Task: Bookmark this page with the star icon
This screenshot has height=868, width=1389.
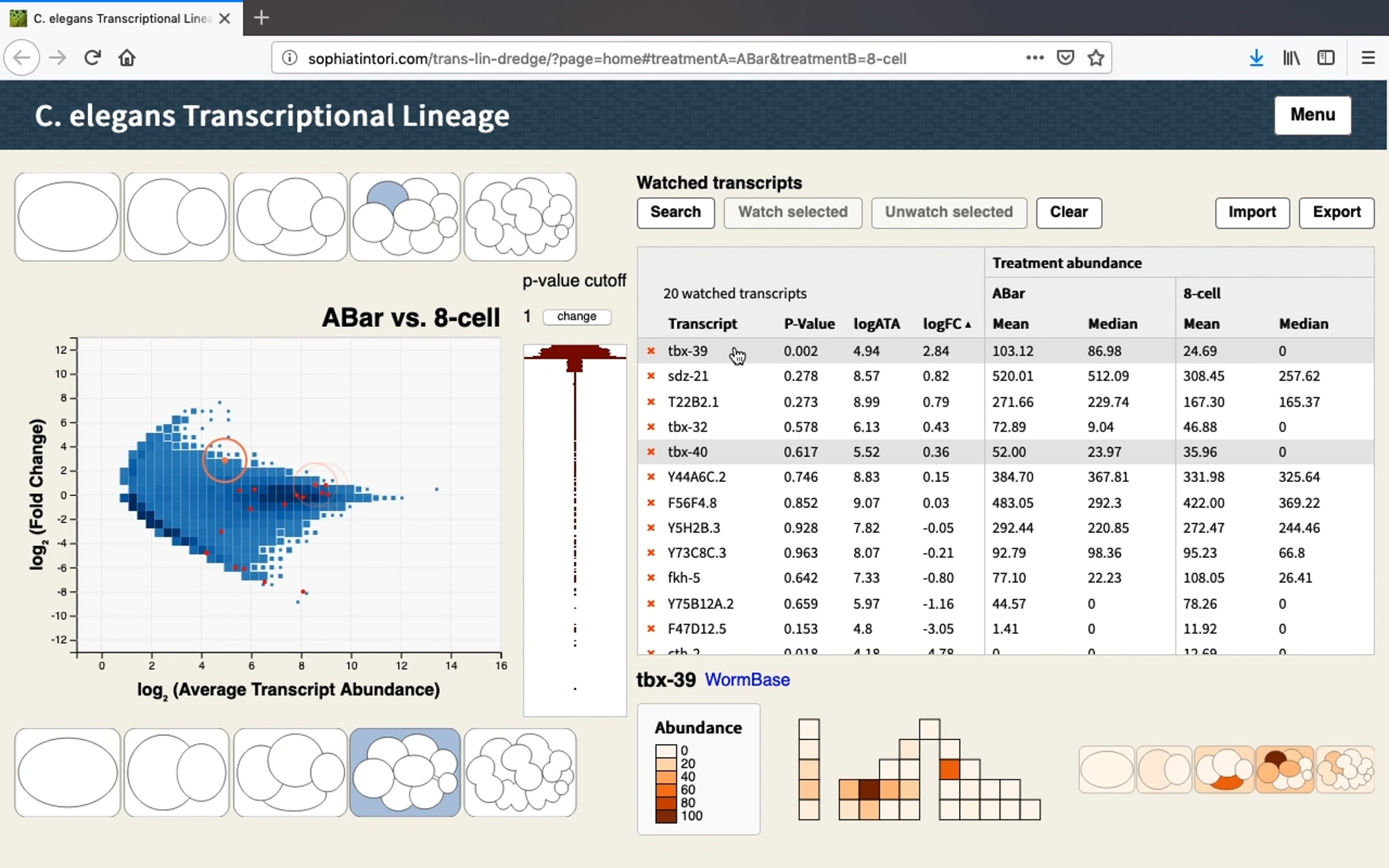Action: (1096, 58)
